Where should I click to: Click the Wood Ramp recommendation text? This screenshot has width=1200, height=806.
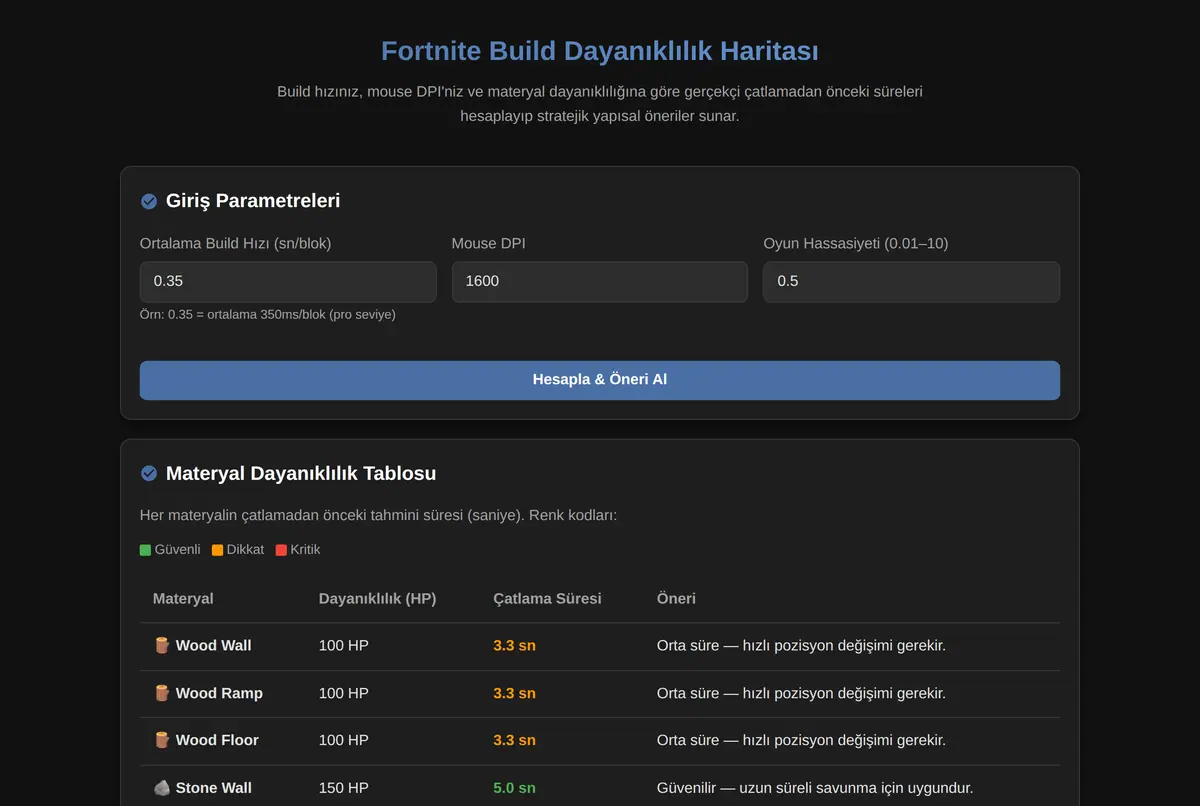pos(801,693)
